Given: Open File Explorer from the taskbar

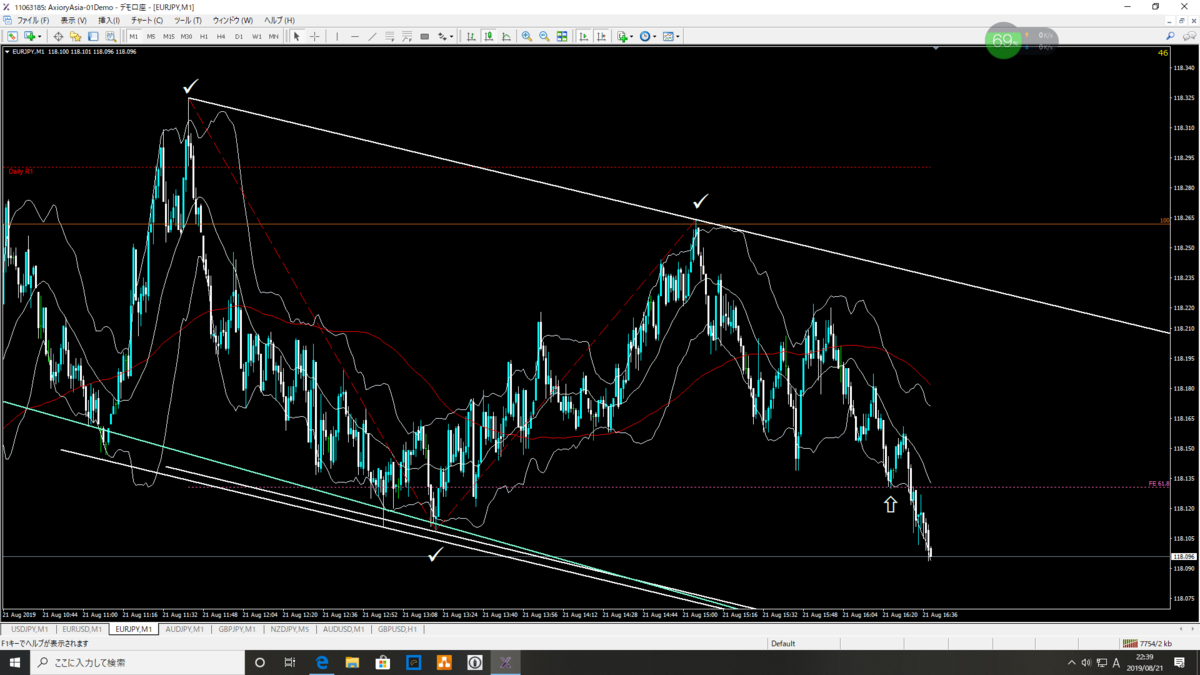Looking at the screenshot, I should (x=352, y=662).
